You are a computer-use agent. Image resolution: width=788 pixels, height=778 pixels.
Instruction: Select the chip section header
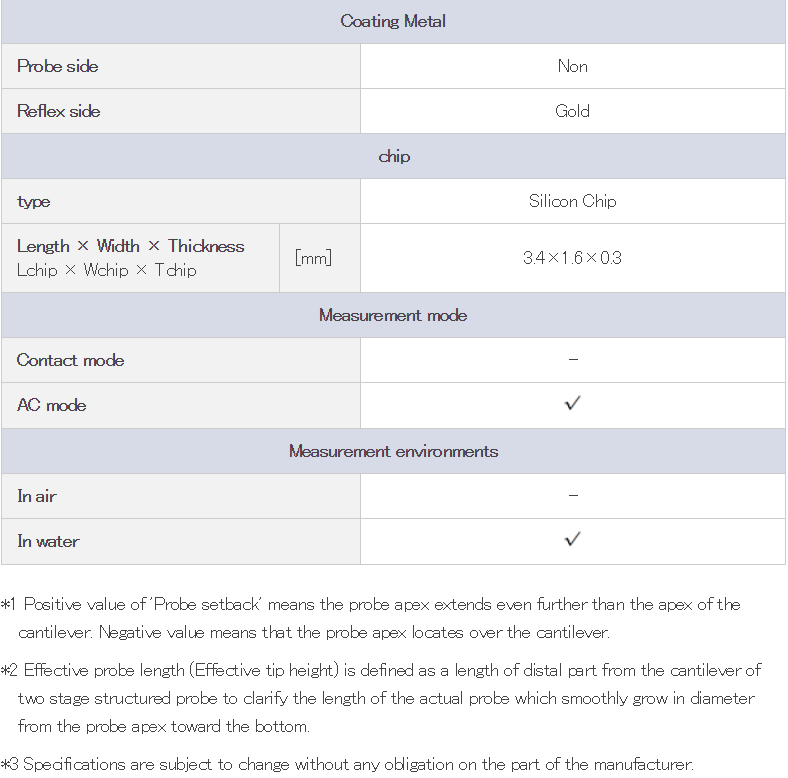tap(393, 156)
